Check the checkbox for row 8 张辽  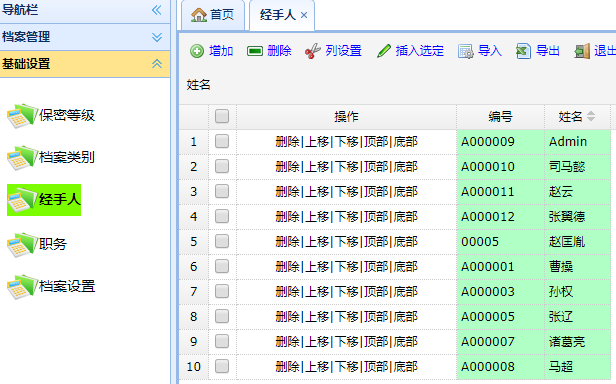(222, 316)
